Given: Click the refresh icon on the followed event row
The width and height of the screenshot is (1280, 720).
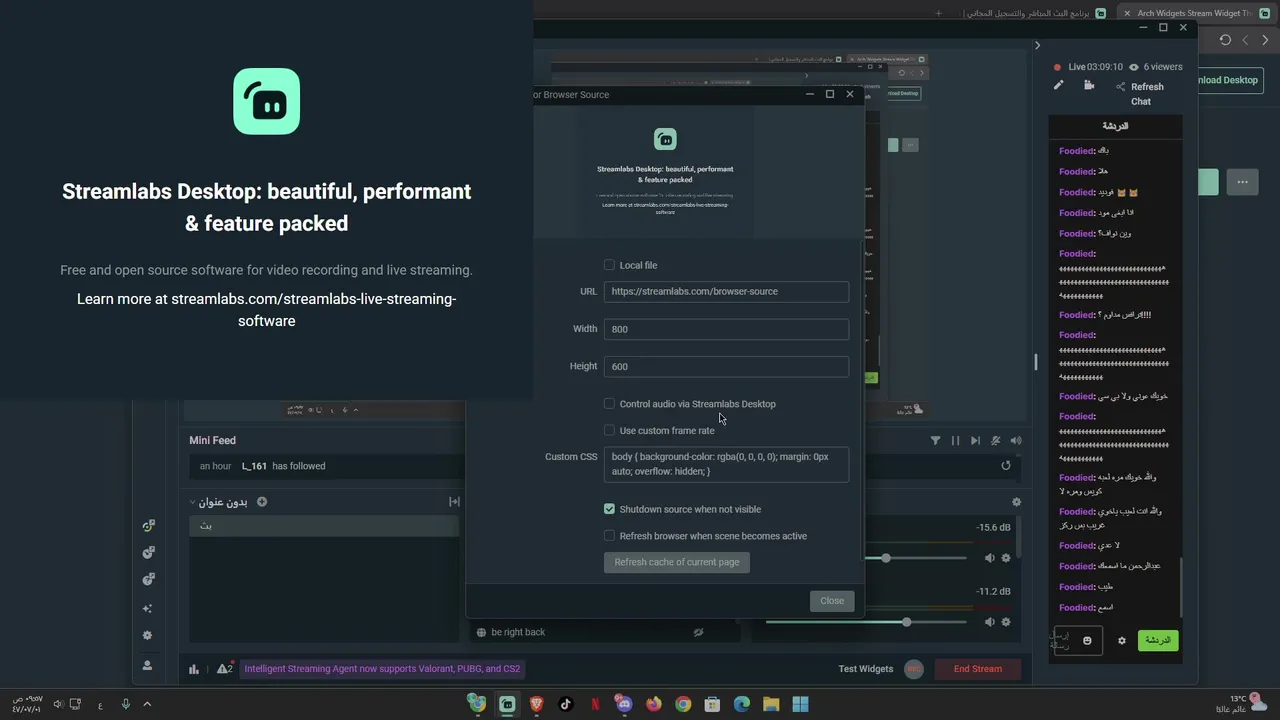Looking at the screenshot, I should 1006,465.
